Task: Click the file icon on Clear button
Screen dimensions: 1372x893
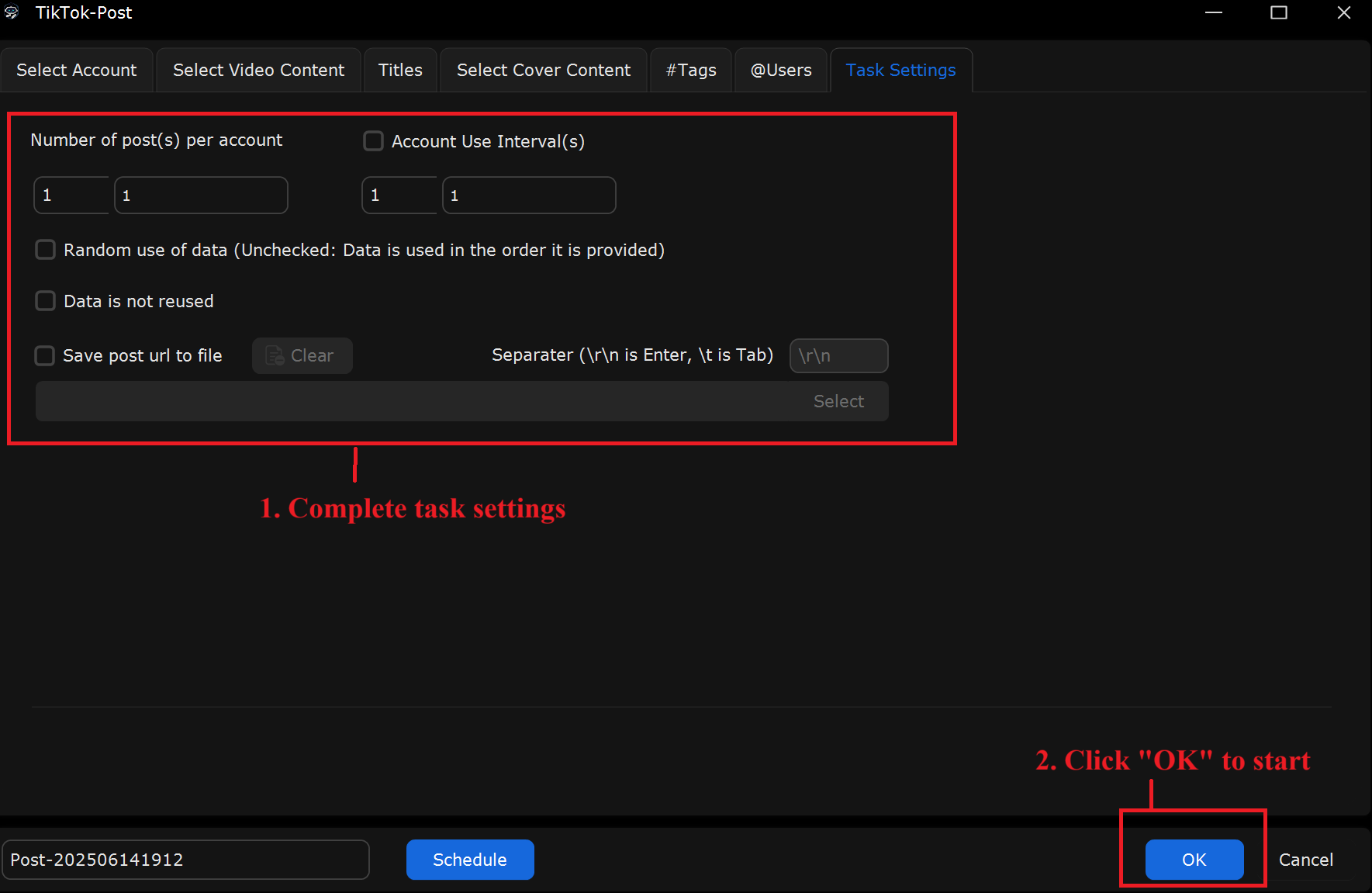Action: coord(275,355)
